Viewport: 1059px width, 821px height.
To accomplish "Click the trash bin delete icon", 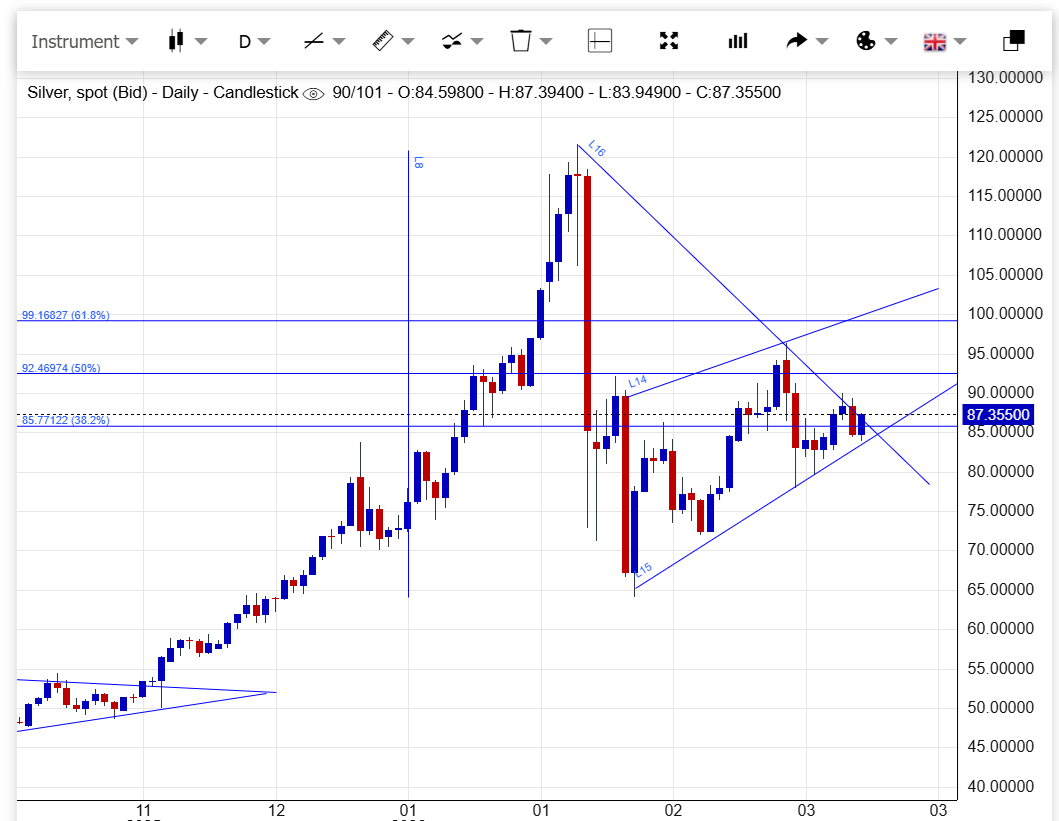I will [521, 41].
